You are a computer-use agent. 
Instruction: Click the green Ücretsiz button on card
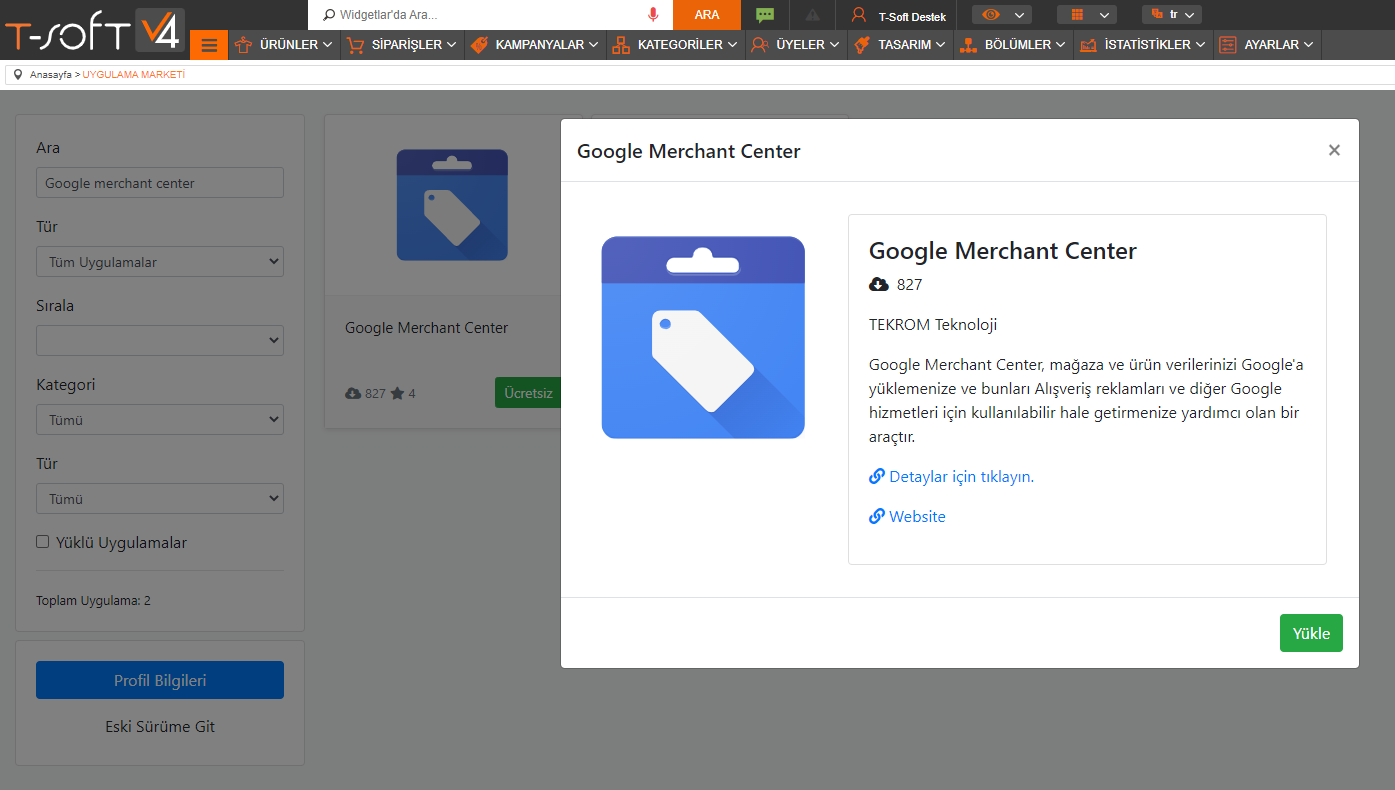(x=528, y=393)
